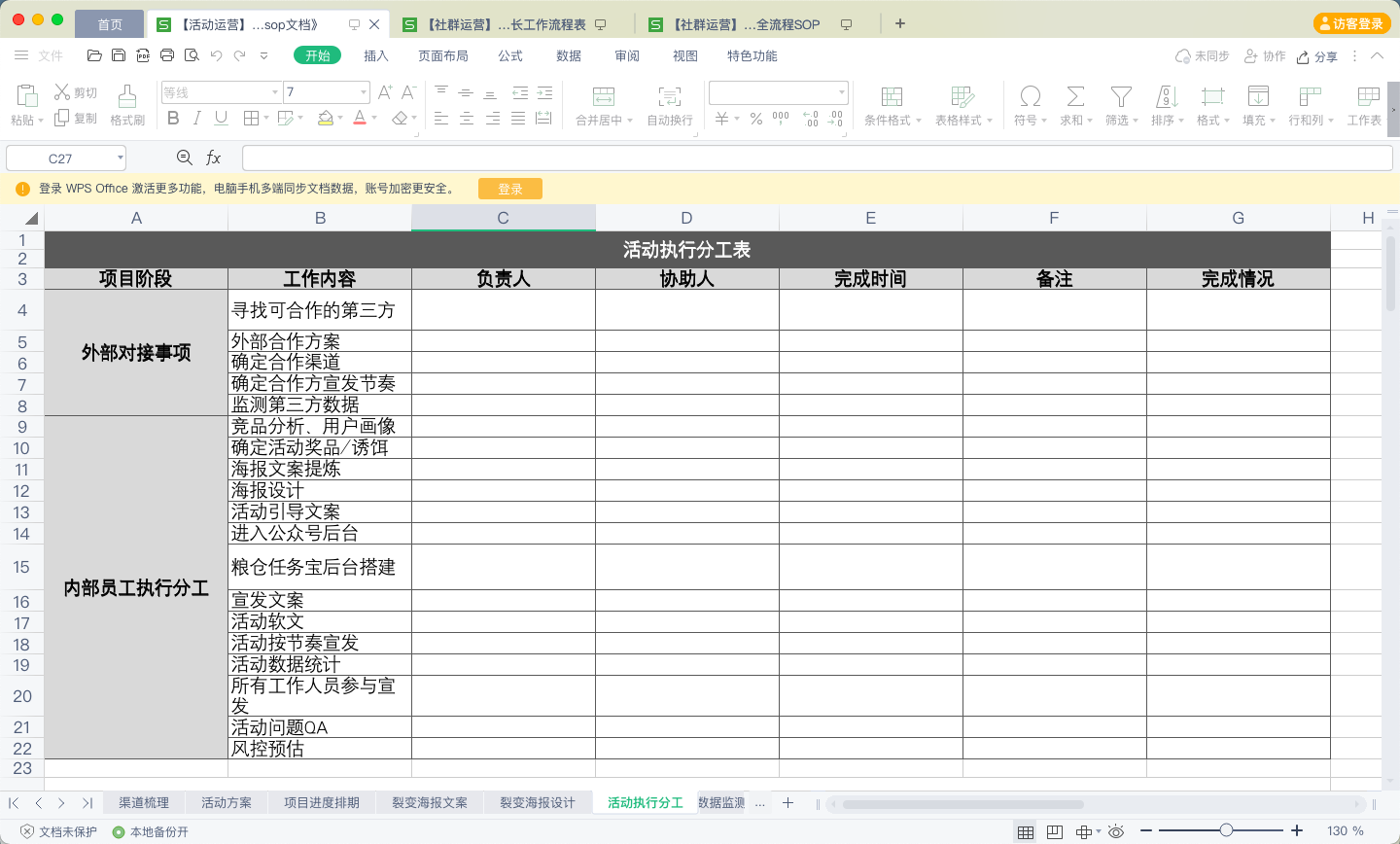This screenshot has width=1400, height=844.
Task: Copy the selected cells
Action: [76, 118]
